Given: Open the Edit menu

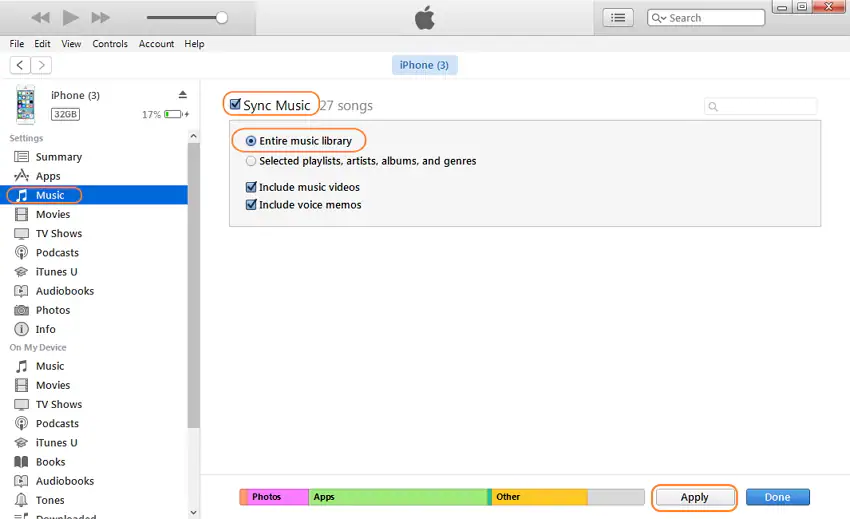Looking at the screenshot, I should click(42, 44).
